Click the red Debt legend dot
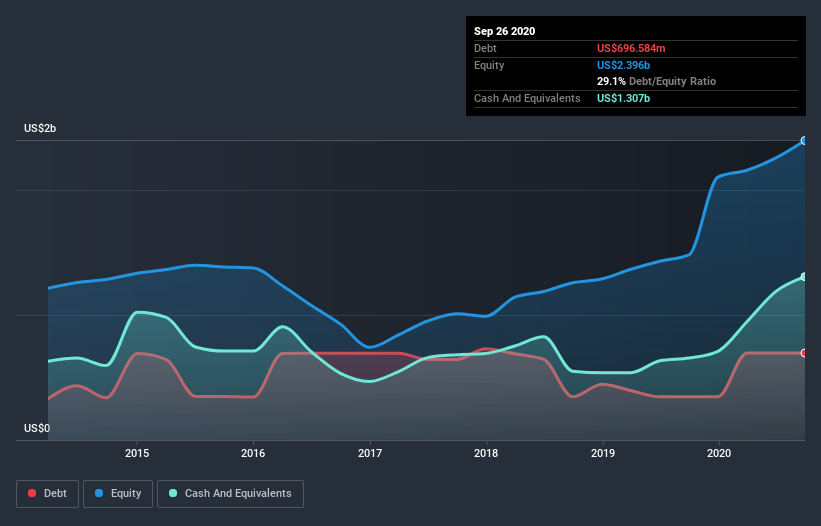The height and width of the screenshot is (526, 821). click(x=32, y=493)
